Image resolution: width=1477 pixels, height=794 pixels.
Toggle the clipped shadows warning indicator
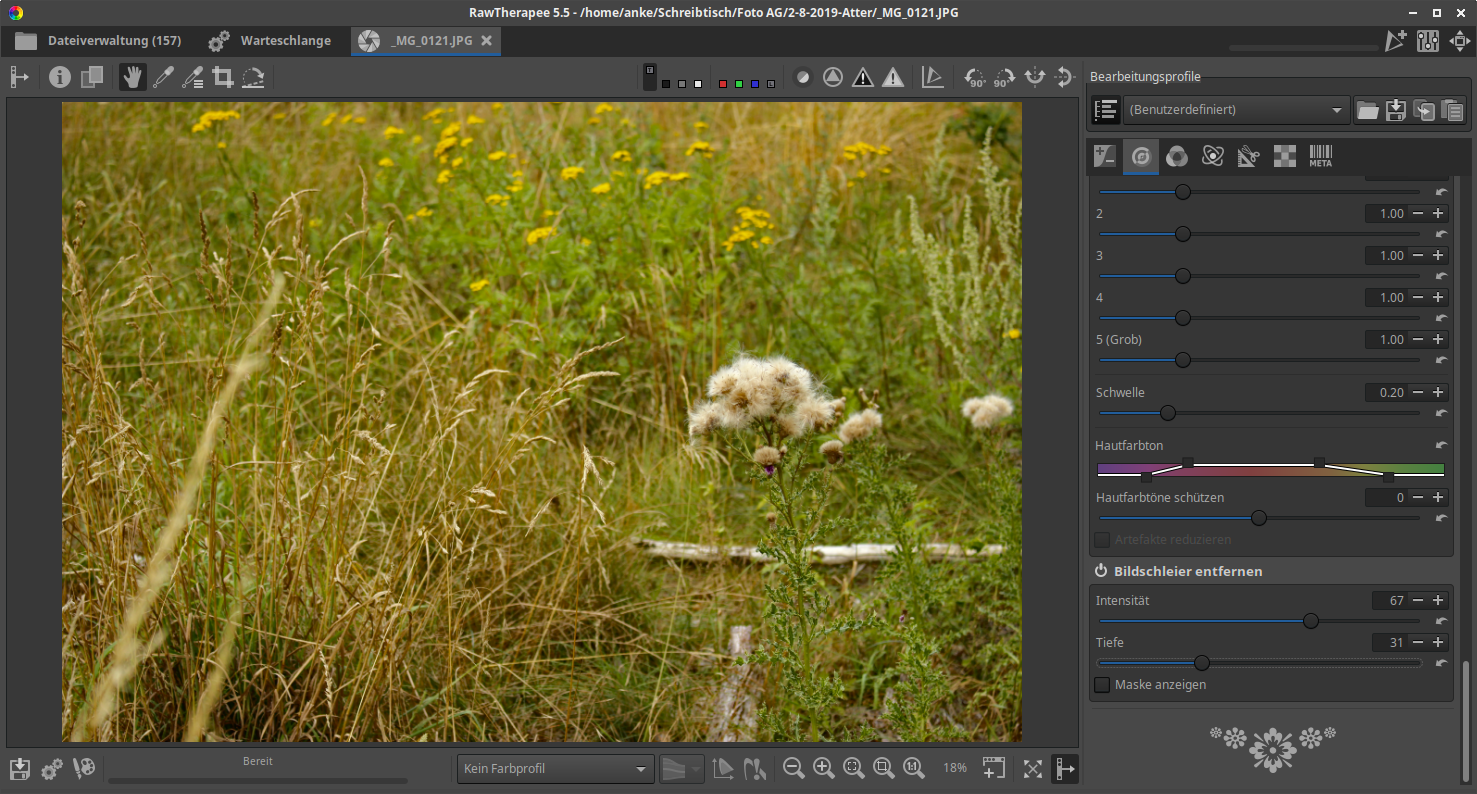pyautogui.click(x=863, y=77)
